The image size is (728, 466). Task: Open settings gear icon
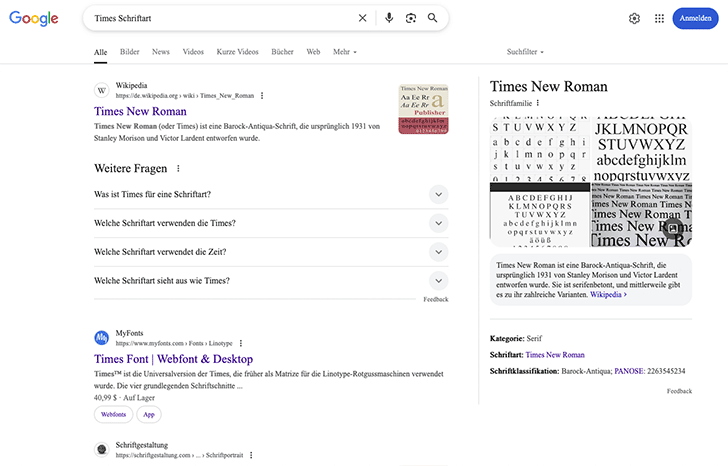pyautogui.click(x=634, y=19)
